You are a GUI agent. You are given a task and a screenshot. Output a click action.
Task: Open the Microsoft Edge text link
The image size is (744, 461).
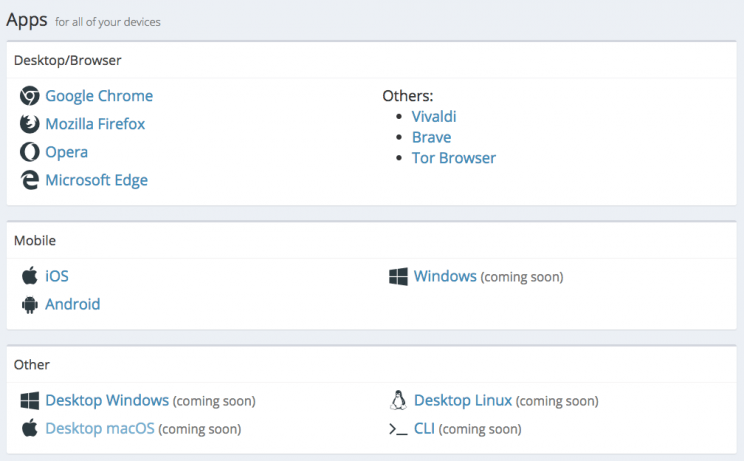coord(96,180)
